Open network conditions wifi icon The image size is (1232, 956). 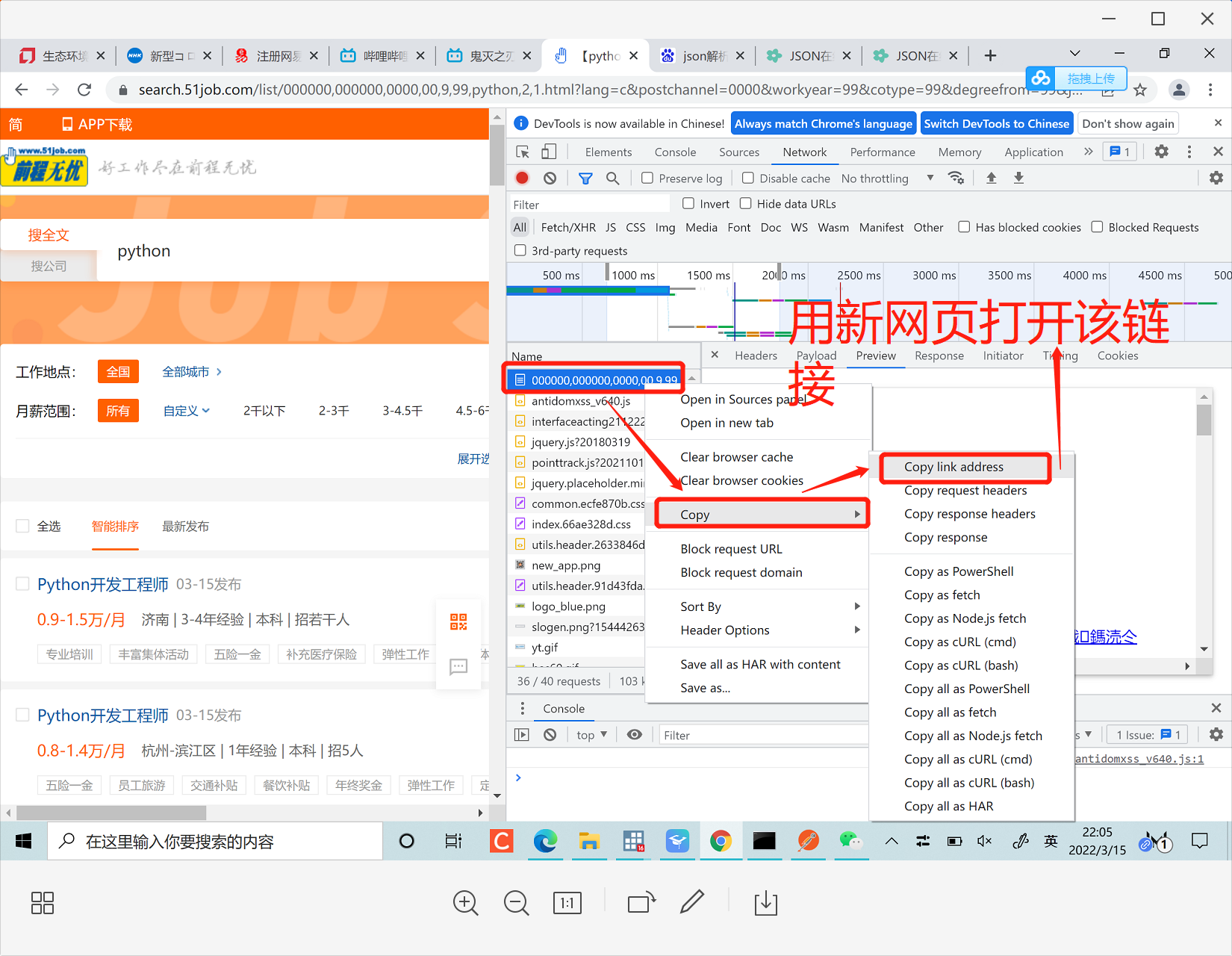click(956, 178)
